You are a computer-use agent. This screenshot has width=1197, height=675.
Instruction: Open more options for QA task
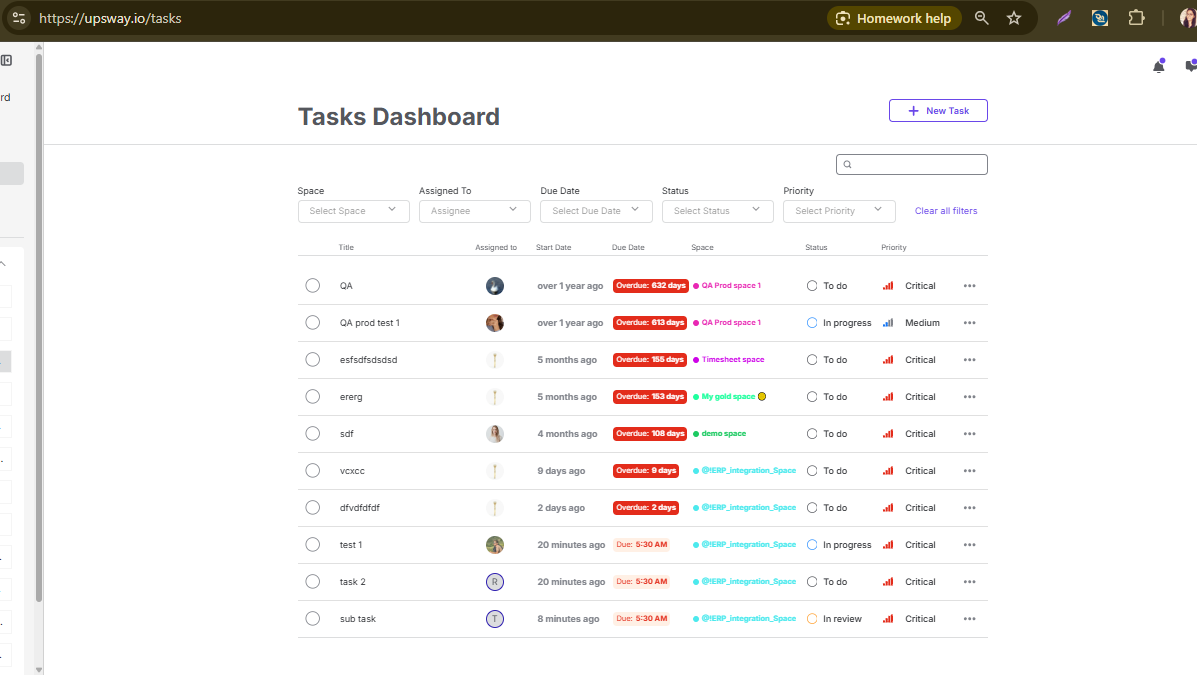[x=969, y=286]
